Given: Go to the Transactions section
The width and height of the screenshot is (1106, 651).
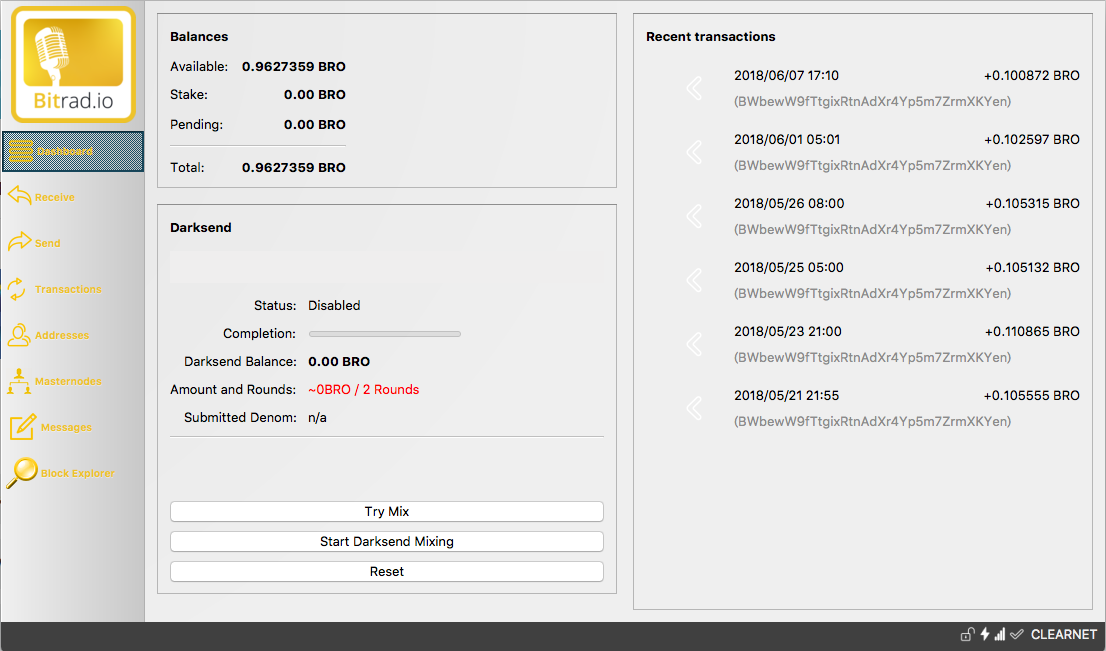Looking at the screenshot, I should click(67, 289).
